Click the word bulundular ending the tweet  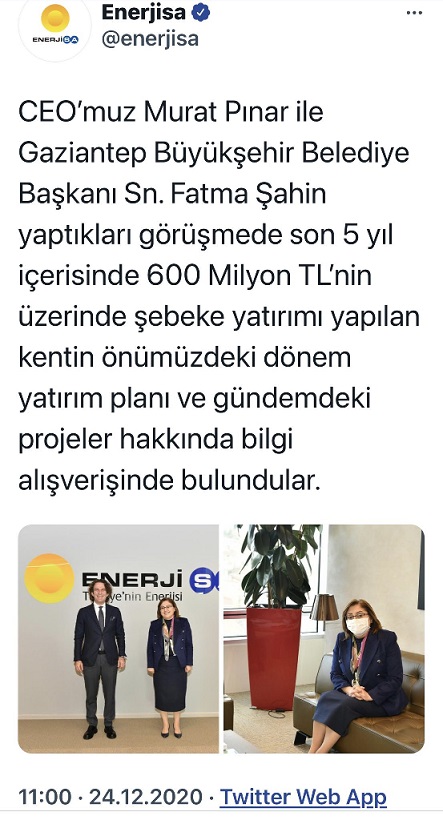(250, 480)
